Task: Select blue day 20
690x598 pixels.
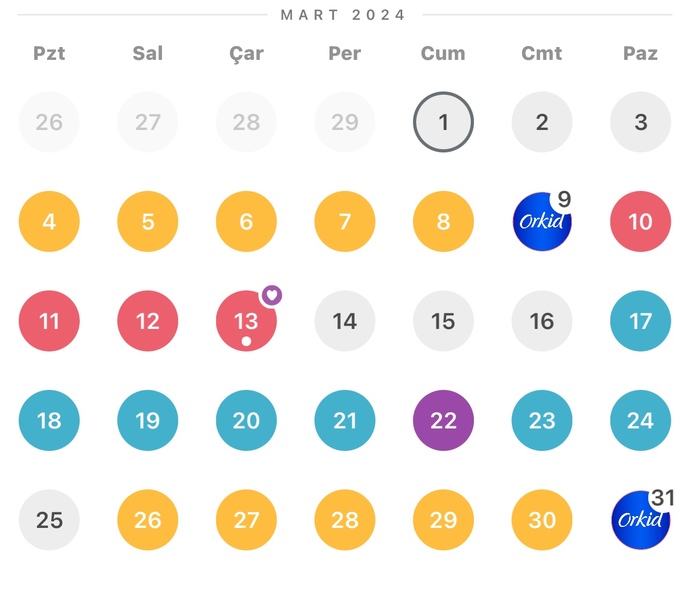Action: 246,420
